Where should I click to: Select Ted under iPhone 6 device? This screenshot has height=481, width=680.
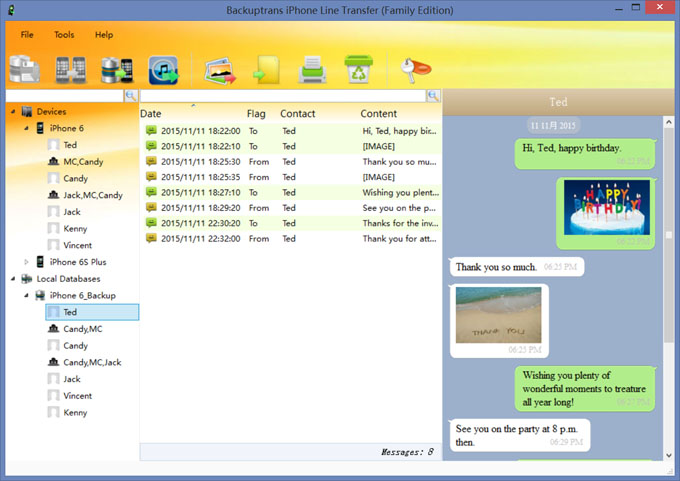pos(70,145)
